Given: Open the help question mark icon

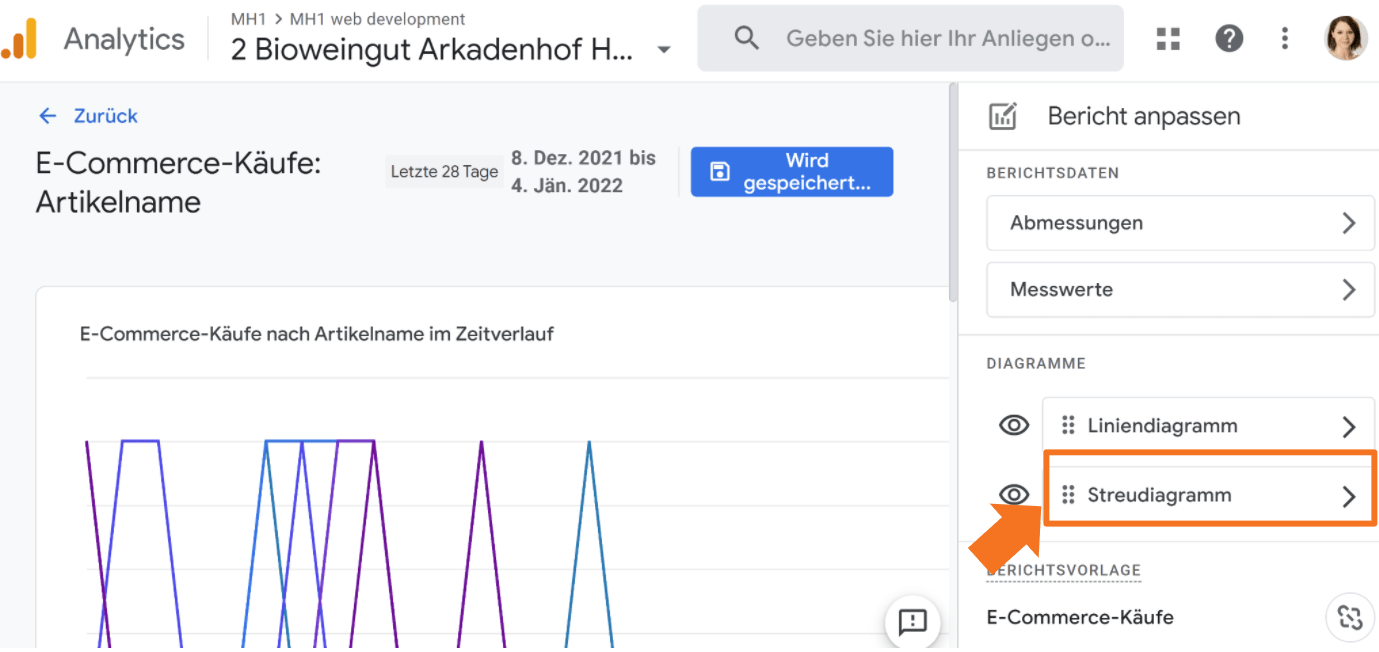Looking at the screenshot, I should [1228, 38].
